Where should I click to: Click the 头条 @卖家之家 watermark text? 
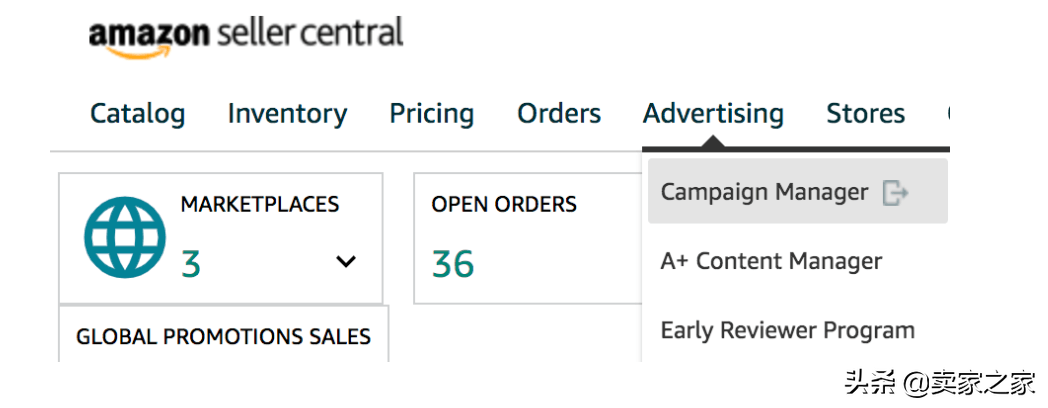(x=940, y=383)
